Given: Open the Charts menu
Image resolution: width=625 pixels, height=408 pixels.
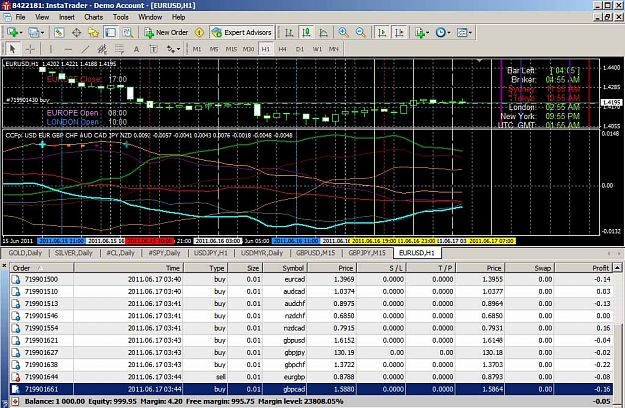Looking at the screenshot, I should coord(93,17).
